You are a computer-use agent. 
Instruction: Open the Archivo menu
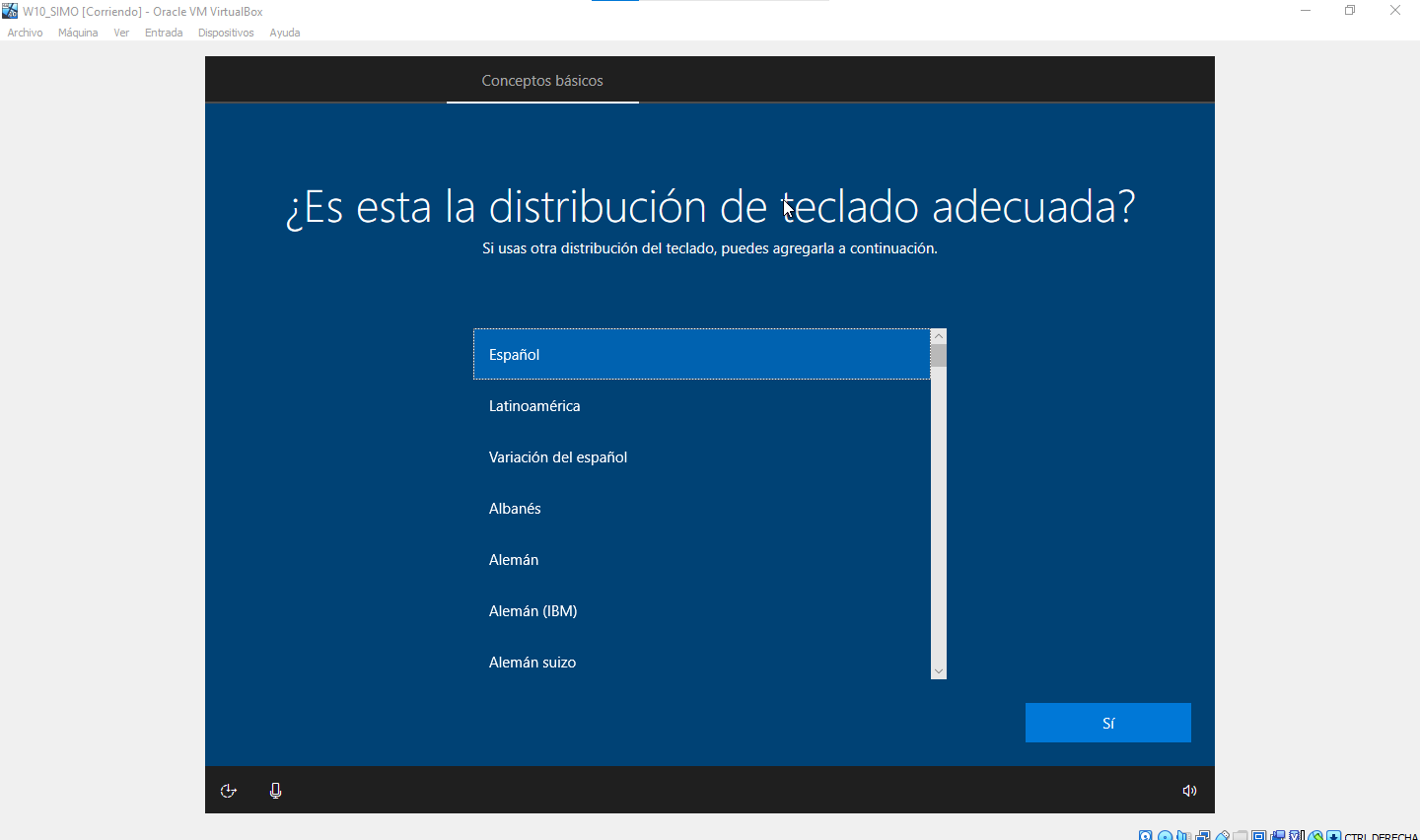pyautogui.click(x=25, y=33)
